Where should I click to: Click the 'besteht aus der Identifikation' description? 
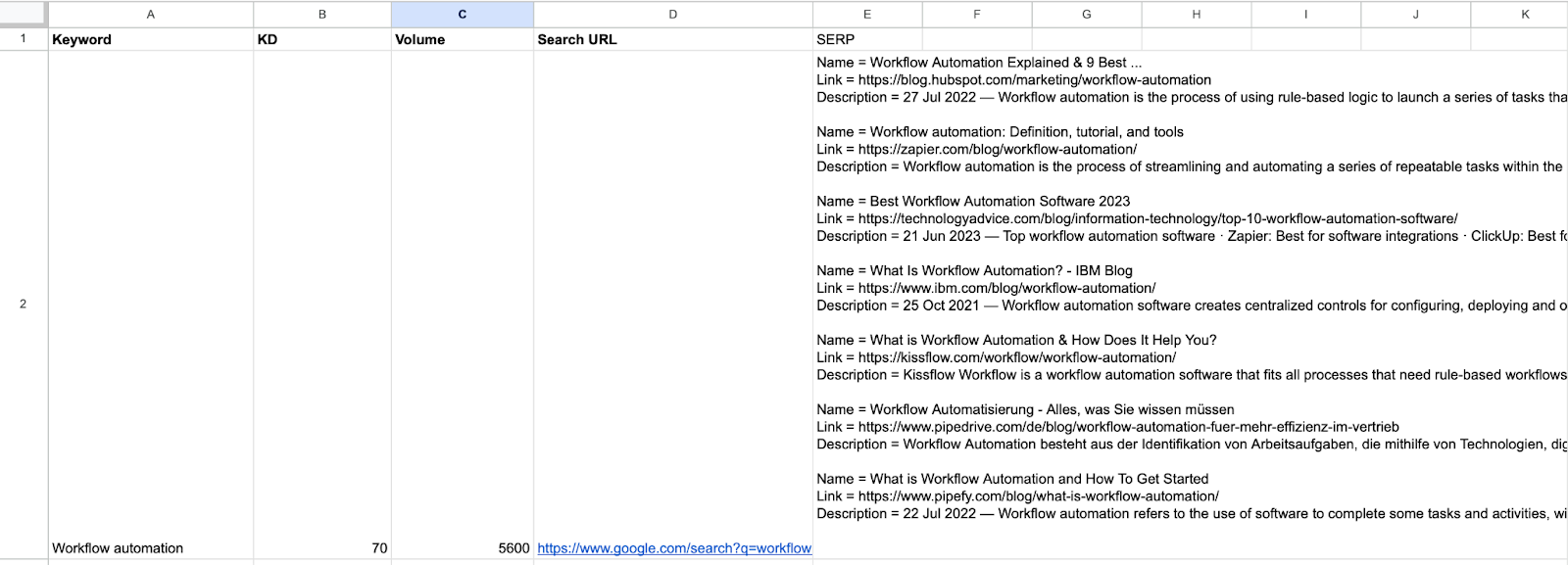tap(1192, 446)
